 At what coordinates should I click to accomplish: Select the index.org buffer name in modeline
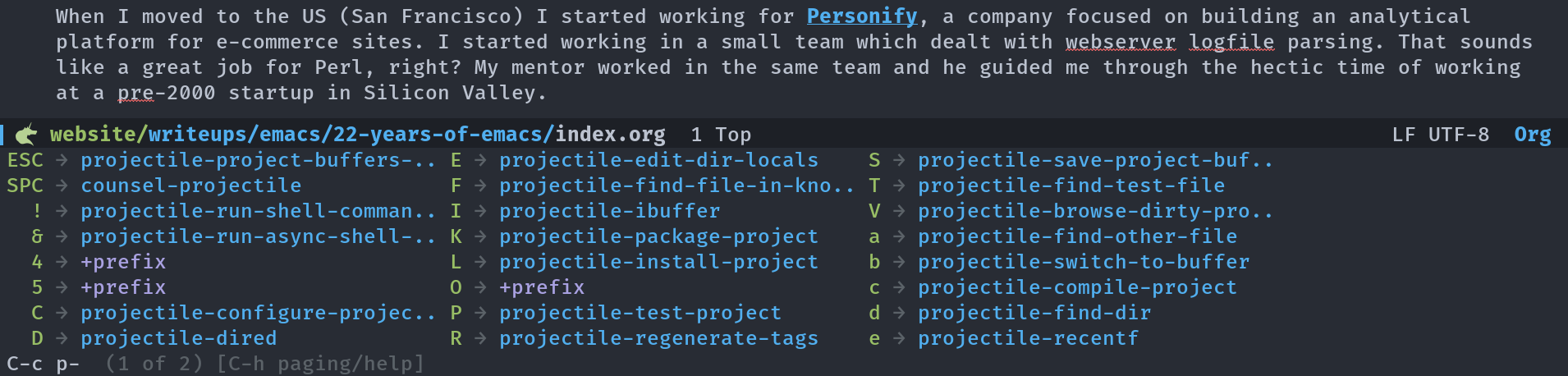(610, 135)
